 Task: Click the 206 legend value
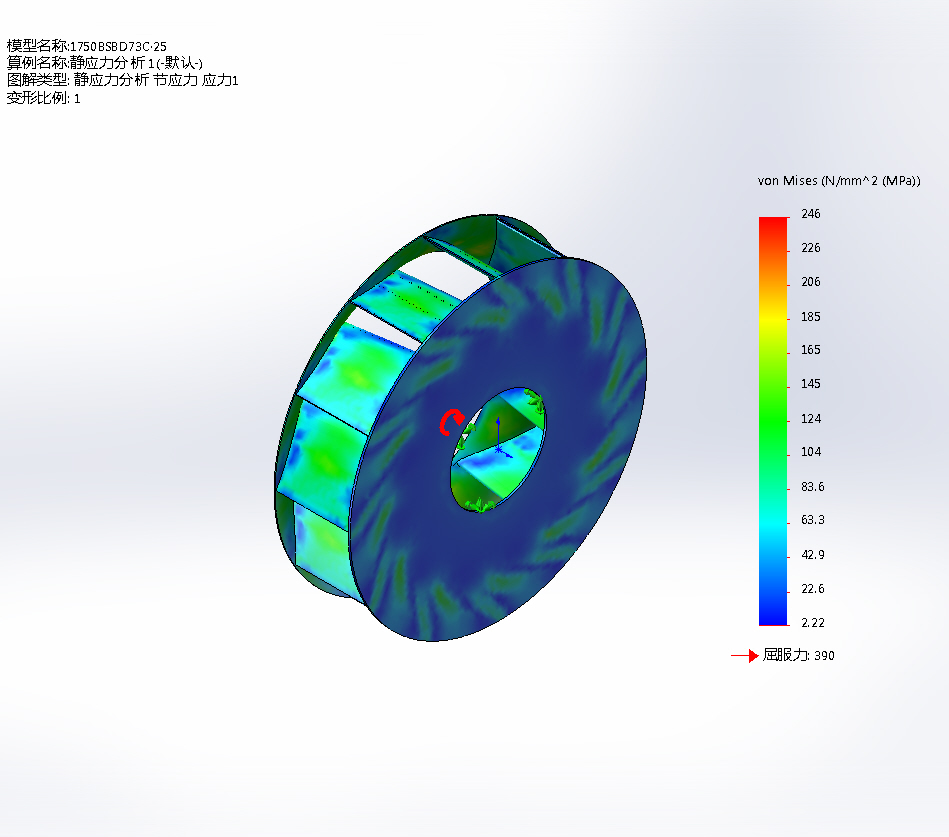810,282
